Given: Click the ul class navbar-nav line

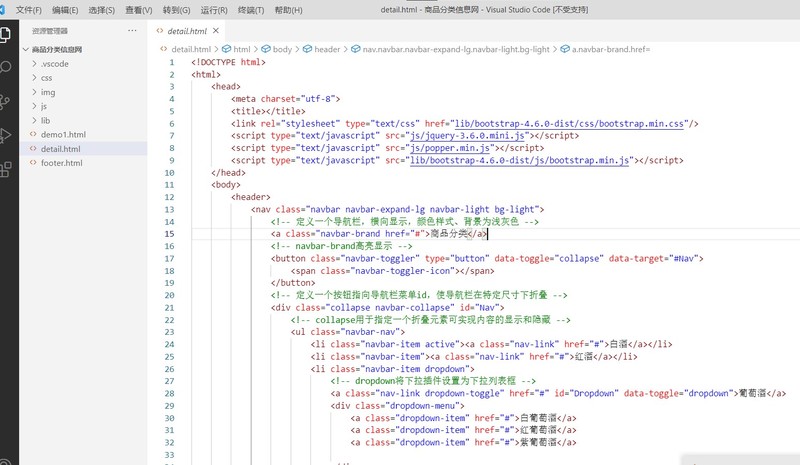Looking at the screenshot, I should pos(347,332).
